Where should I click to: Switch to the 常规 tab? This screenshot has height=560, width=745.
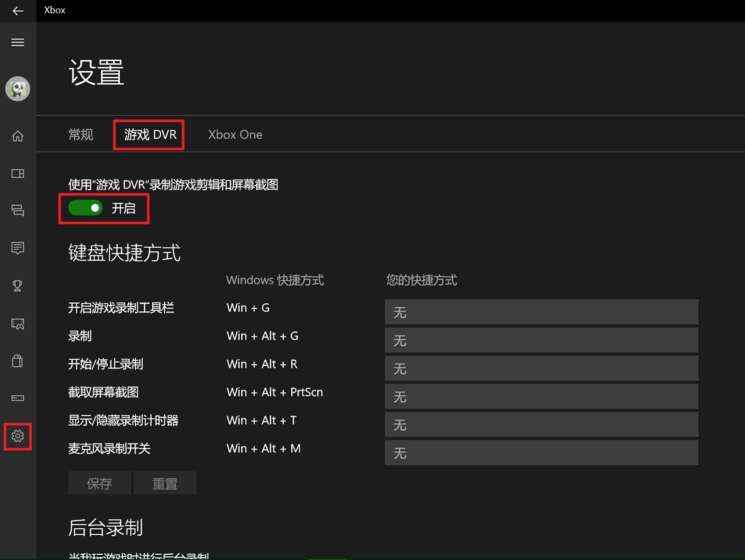80,134
